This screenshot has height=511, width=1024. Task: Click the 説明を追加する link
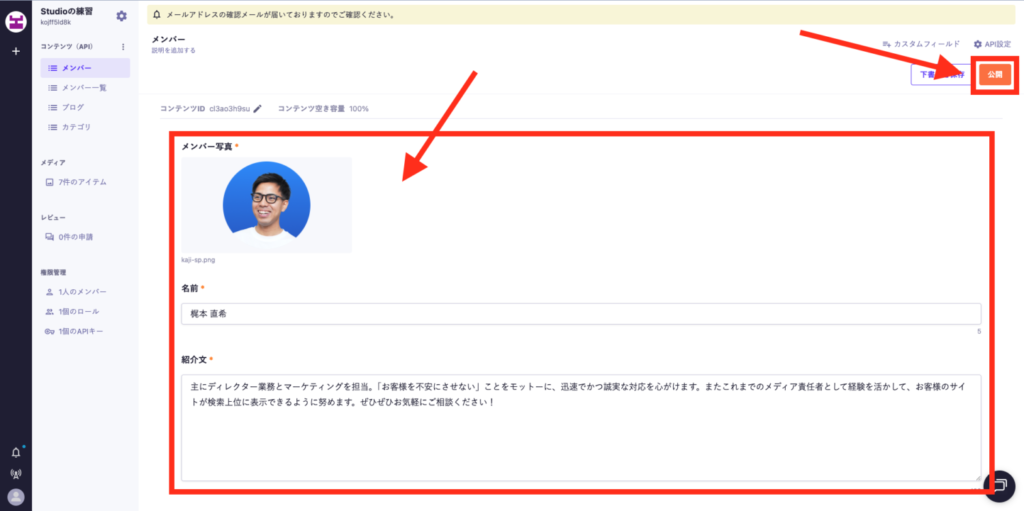click(174, 50)
